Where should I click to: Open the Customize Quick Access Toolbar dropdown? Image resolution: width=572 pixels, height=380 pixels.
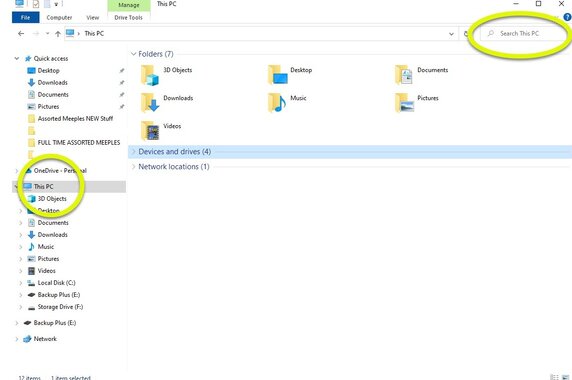click(x=56, y=4)
